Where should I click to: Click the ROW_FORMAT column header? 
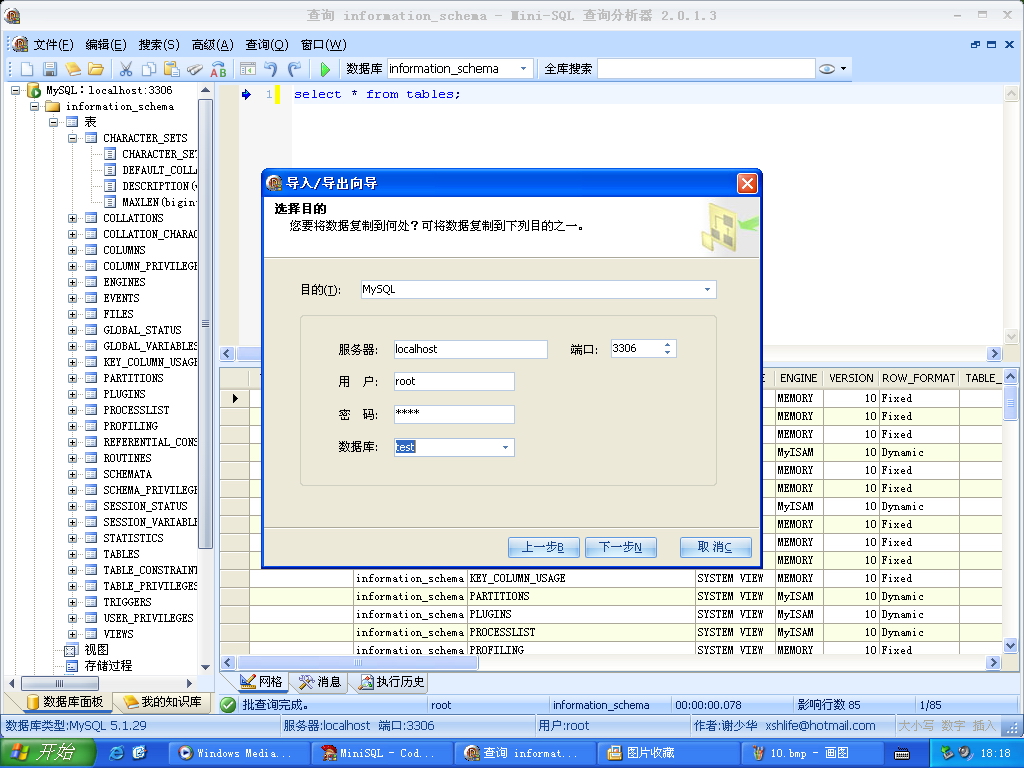pos(918,378)
